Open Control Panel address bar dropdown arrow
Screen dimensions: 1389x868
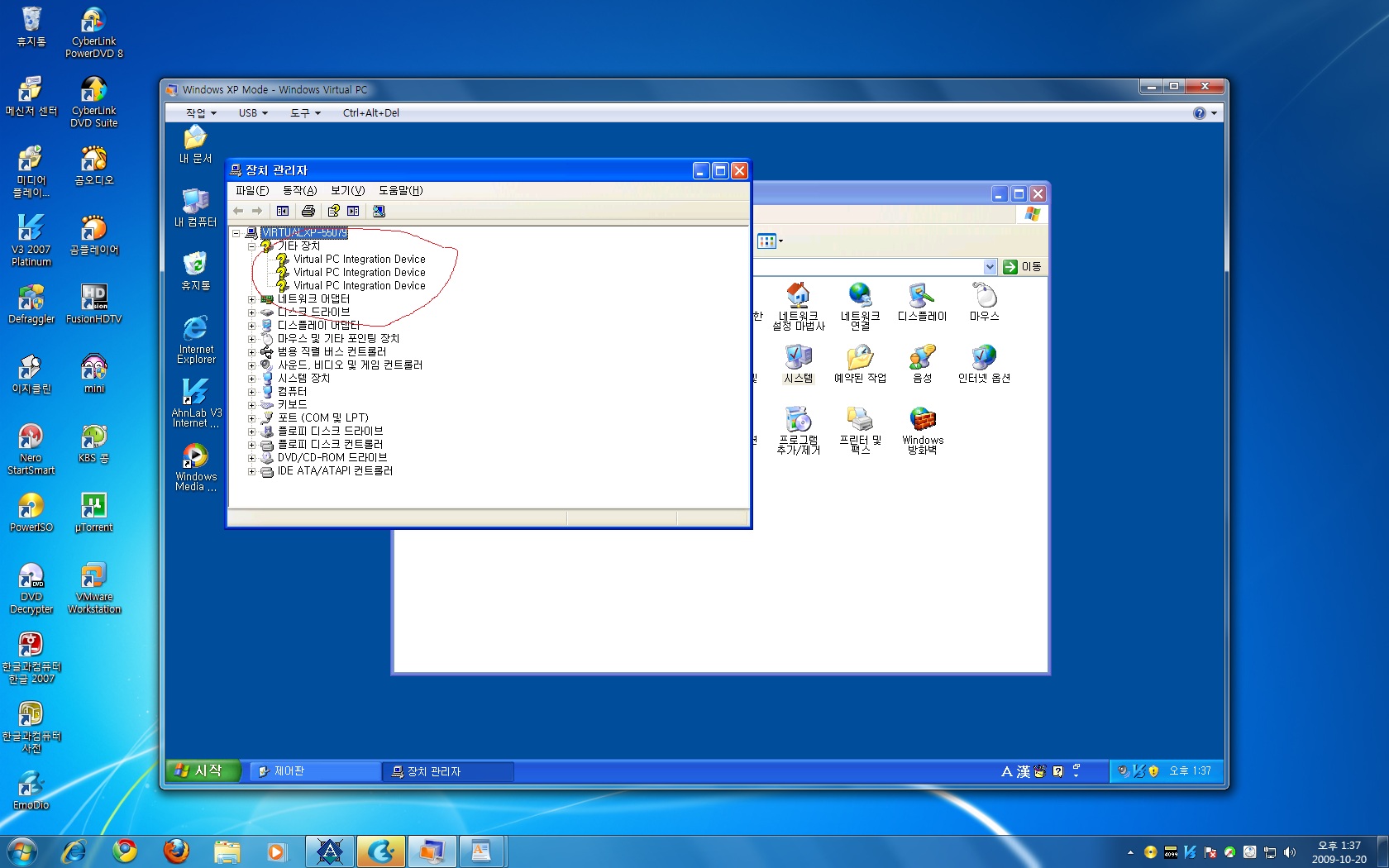[x=990, y=266]
